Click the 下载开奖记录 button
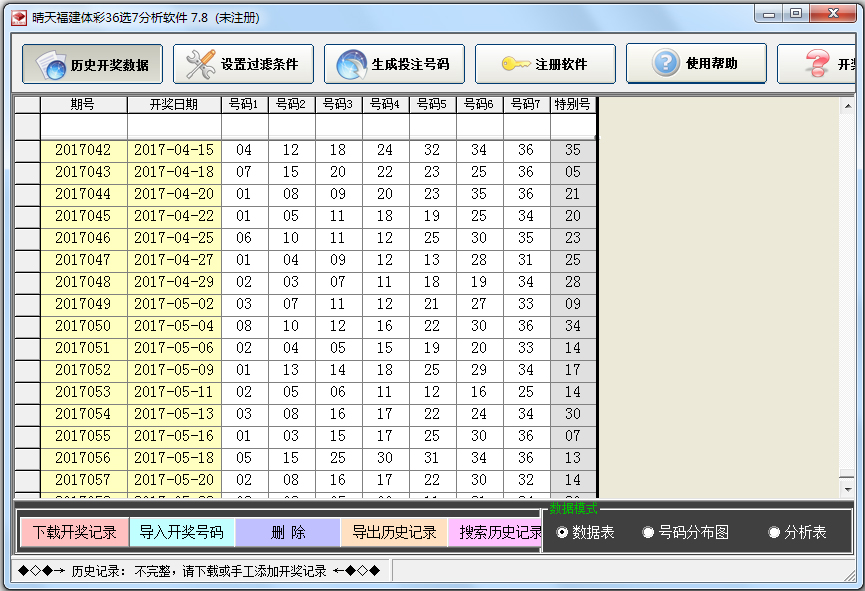Viewport: 865px width, 591px height. 74,533
